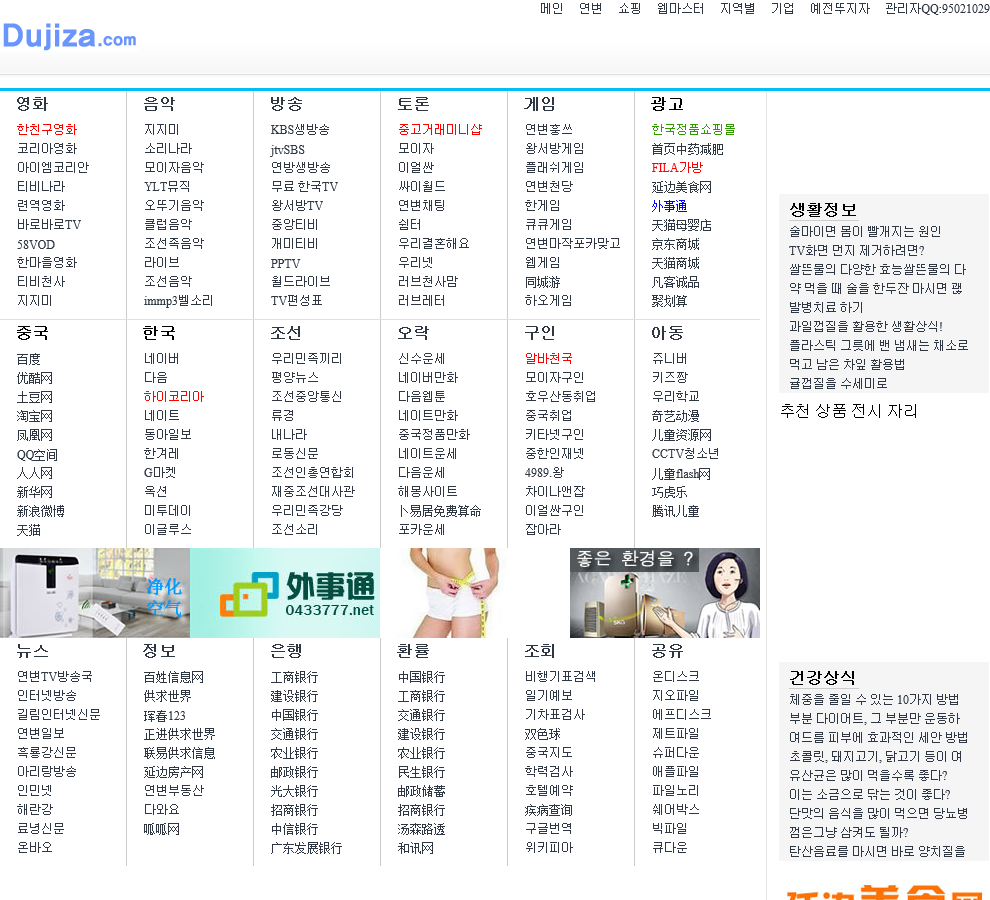Open the red 한친구영화 link
Viewport: 990px width, 900px height.
click(47, 129)
